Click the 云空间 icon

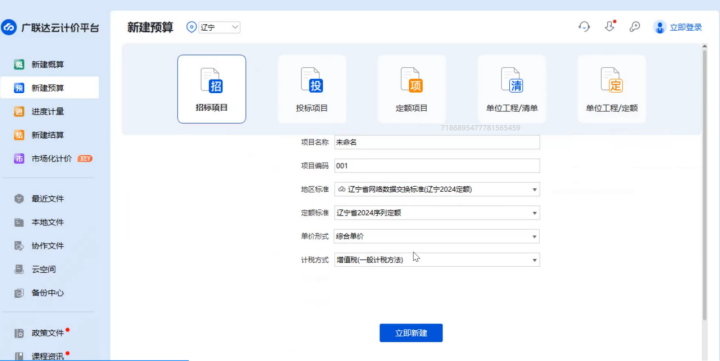(x=19, y=269)
